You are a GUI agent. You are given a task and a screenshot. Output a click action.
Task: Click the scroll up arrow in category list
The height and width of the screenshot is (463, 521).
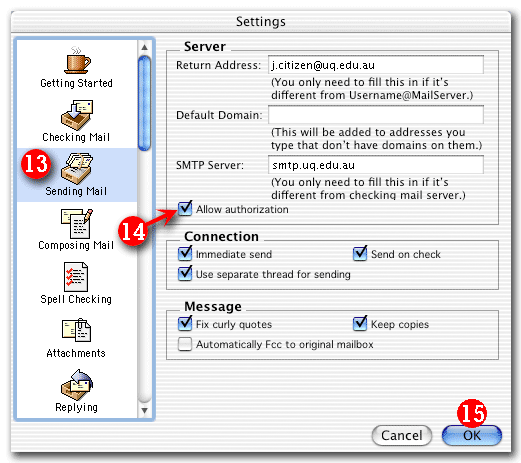coord(144,47)
